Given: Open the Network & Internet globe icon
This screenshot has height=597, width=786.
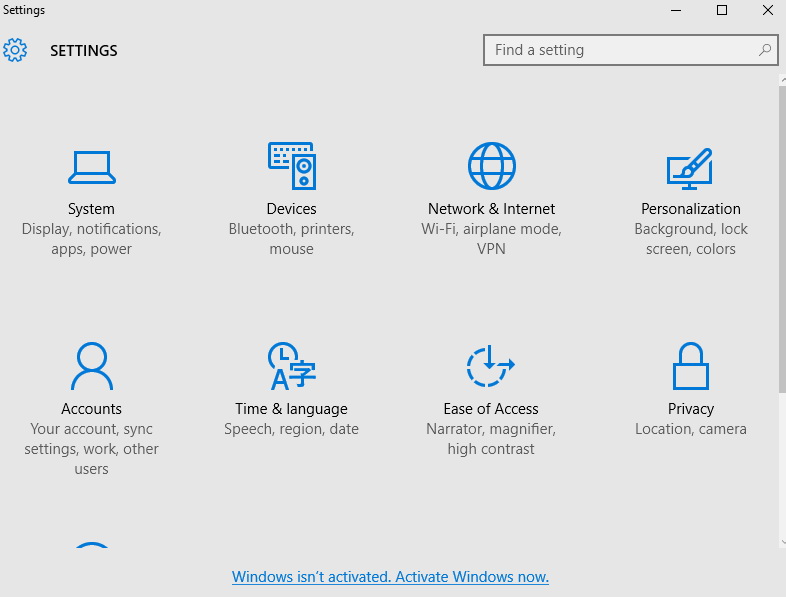Looking at the screenshot, I should [x=491, y=166].
